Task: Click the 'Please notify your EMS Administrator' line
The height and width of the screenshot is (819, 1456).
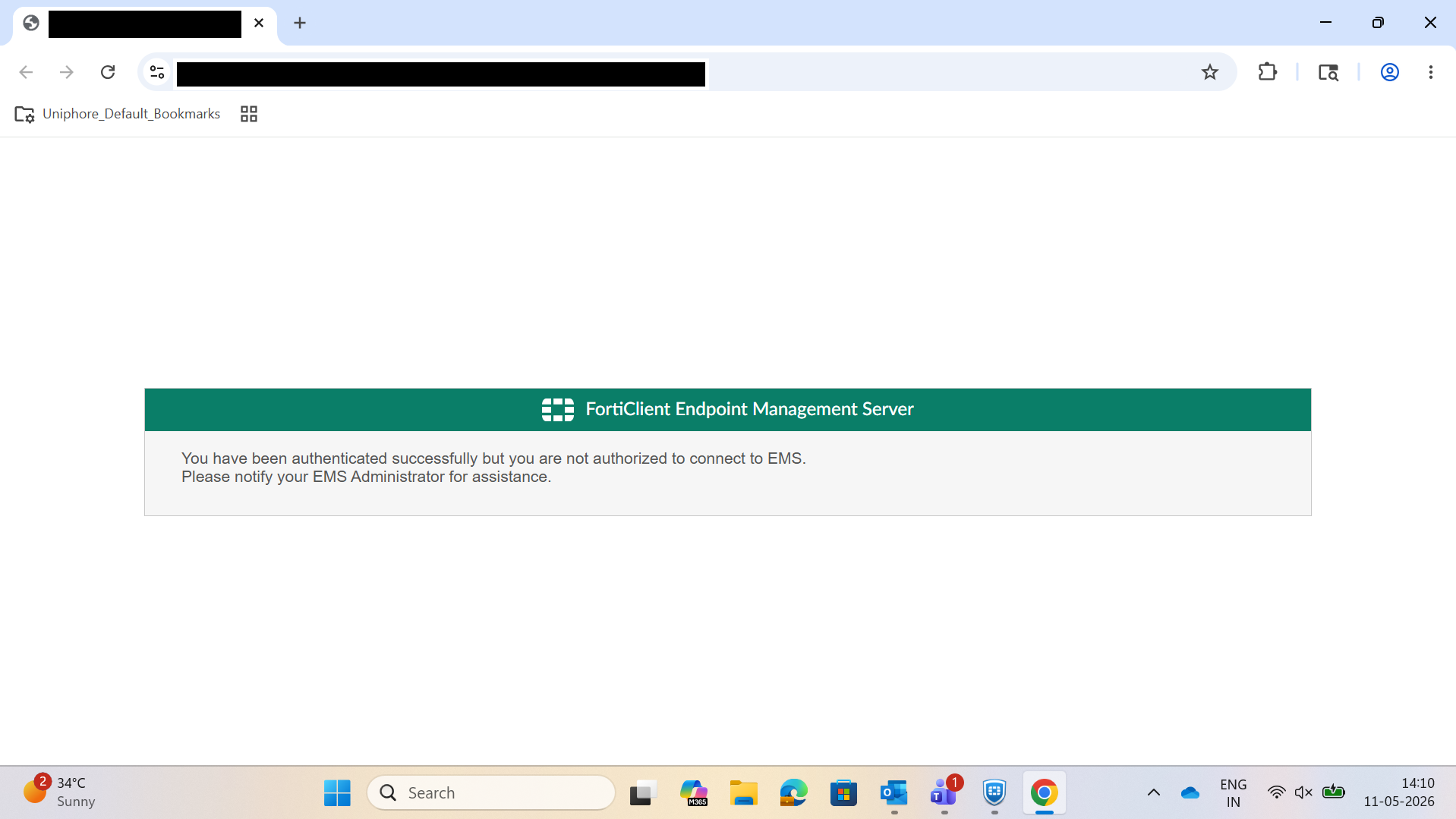Action: (x=366, y=477)
